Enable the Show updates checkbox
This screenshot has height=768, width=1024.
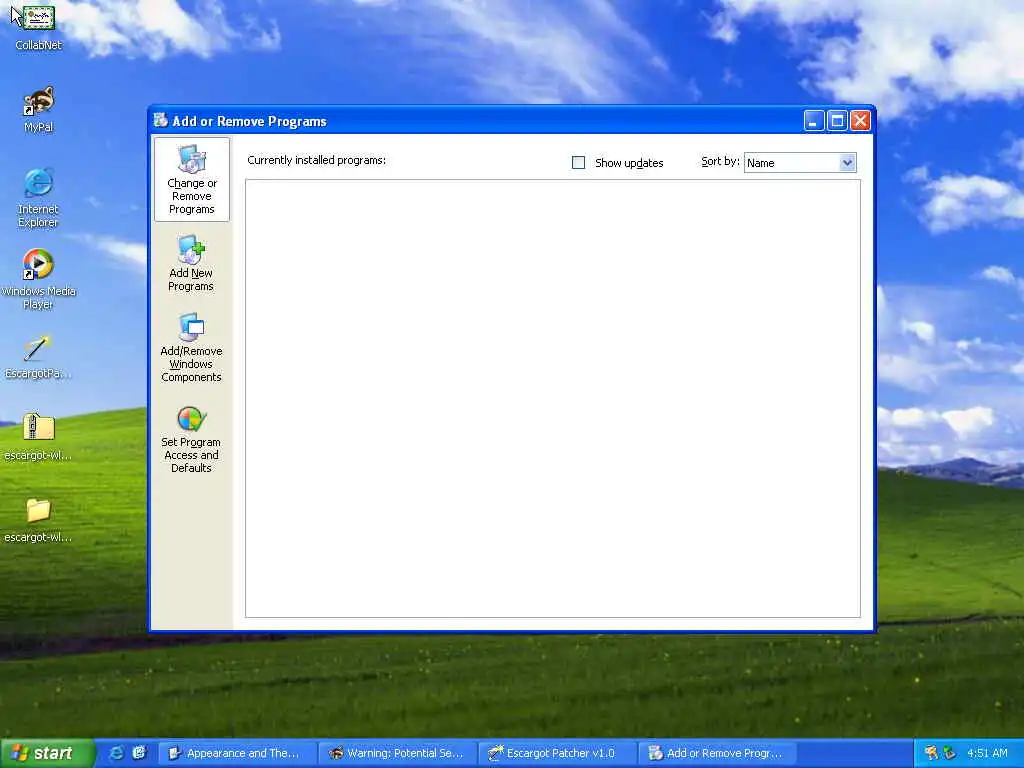pos(578,163)
